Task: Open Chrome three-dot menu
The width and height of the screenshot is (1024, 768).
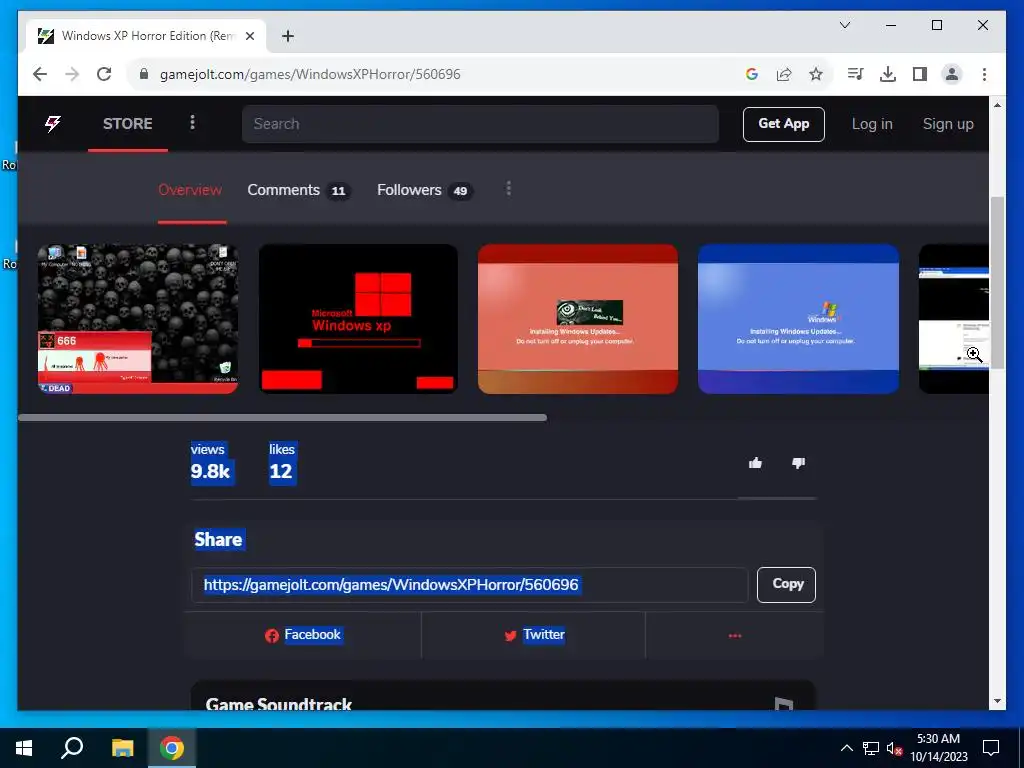Action: [984, 74]
